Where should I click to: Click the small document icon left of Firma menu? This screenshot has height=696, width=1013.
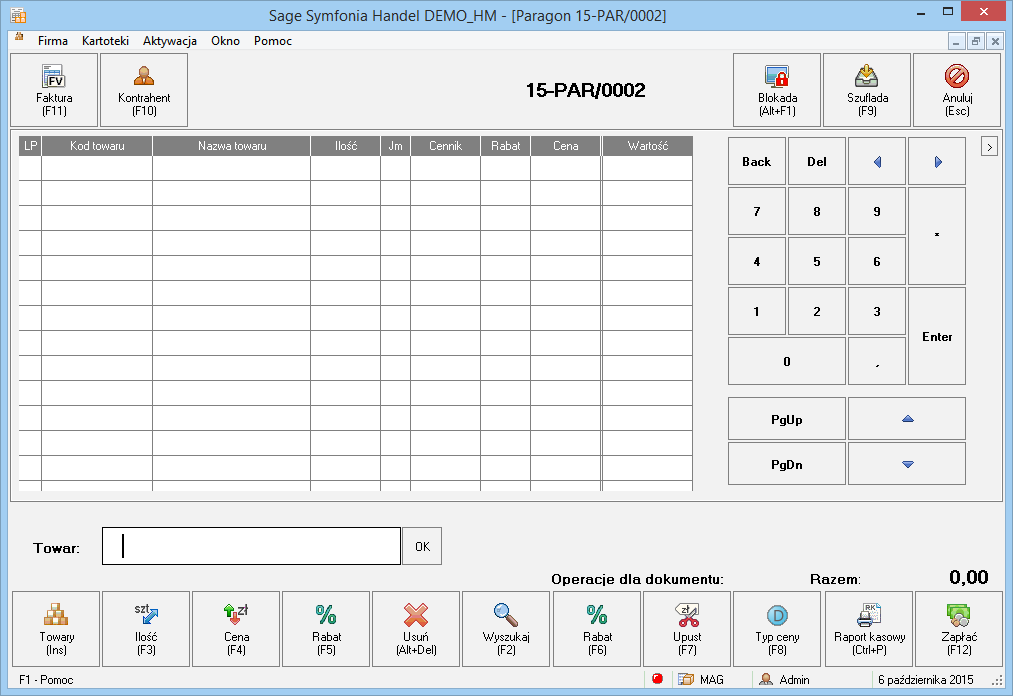(19, 37)
